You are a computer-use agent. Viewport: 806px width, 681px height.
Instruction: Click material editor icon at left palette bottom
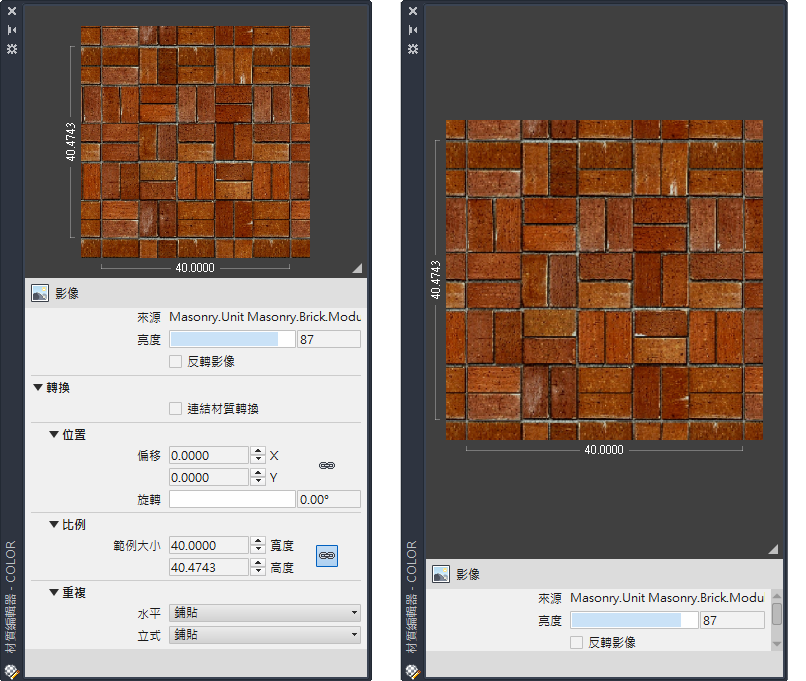11,671
